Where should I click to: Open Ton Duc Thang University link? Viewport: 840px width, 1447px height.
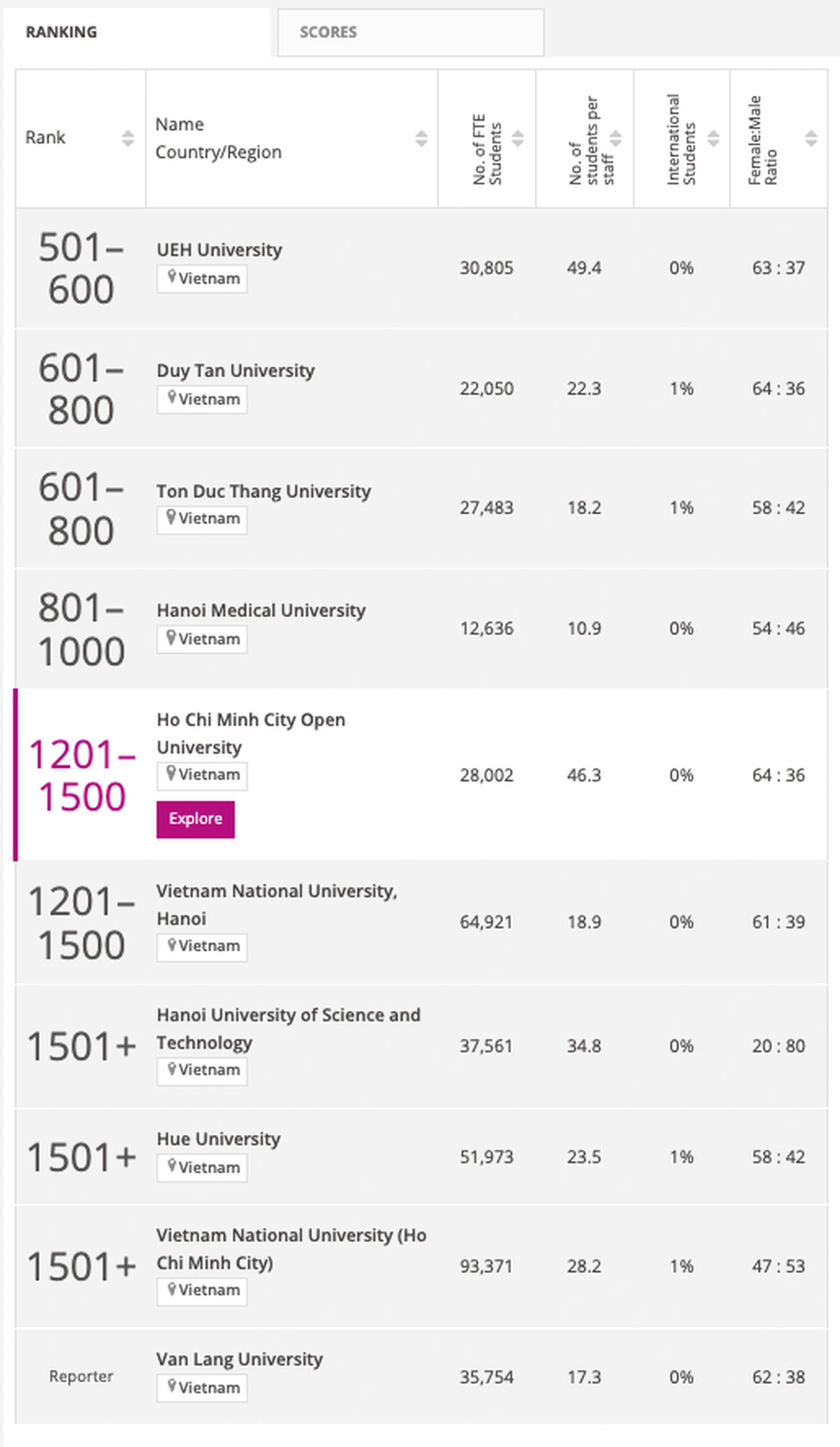point(263,491)
